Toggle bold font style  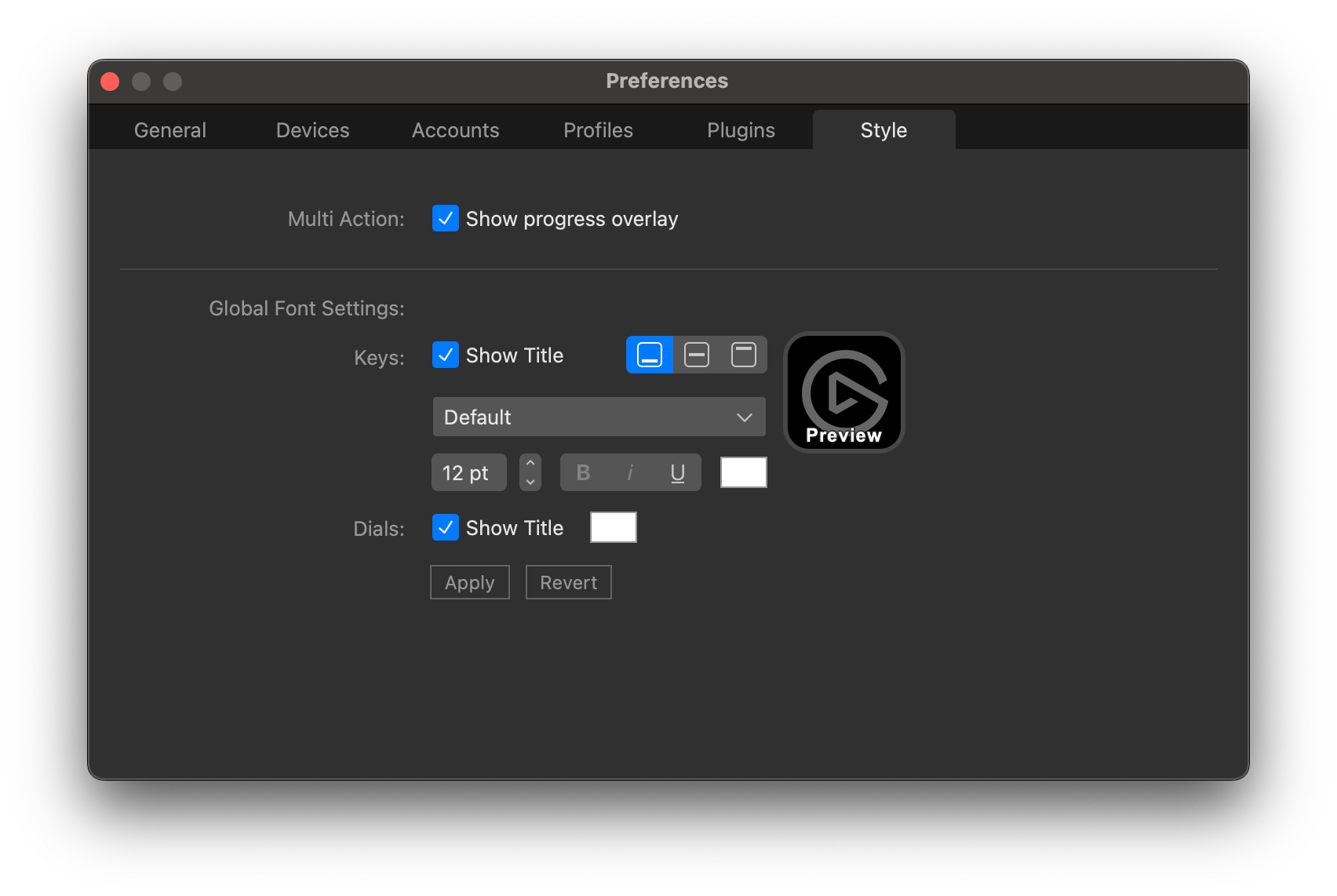(x=583, y=472)
